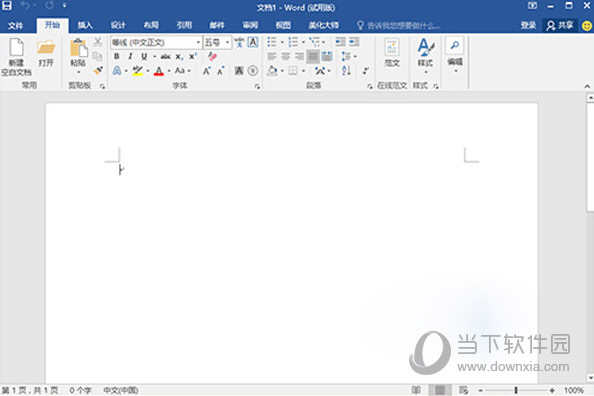Save the document with the save icon

tap(7, 6)
